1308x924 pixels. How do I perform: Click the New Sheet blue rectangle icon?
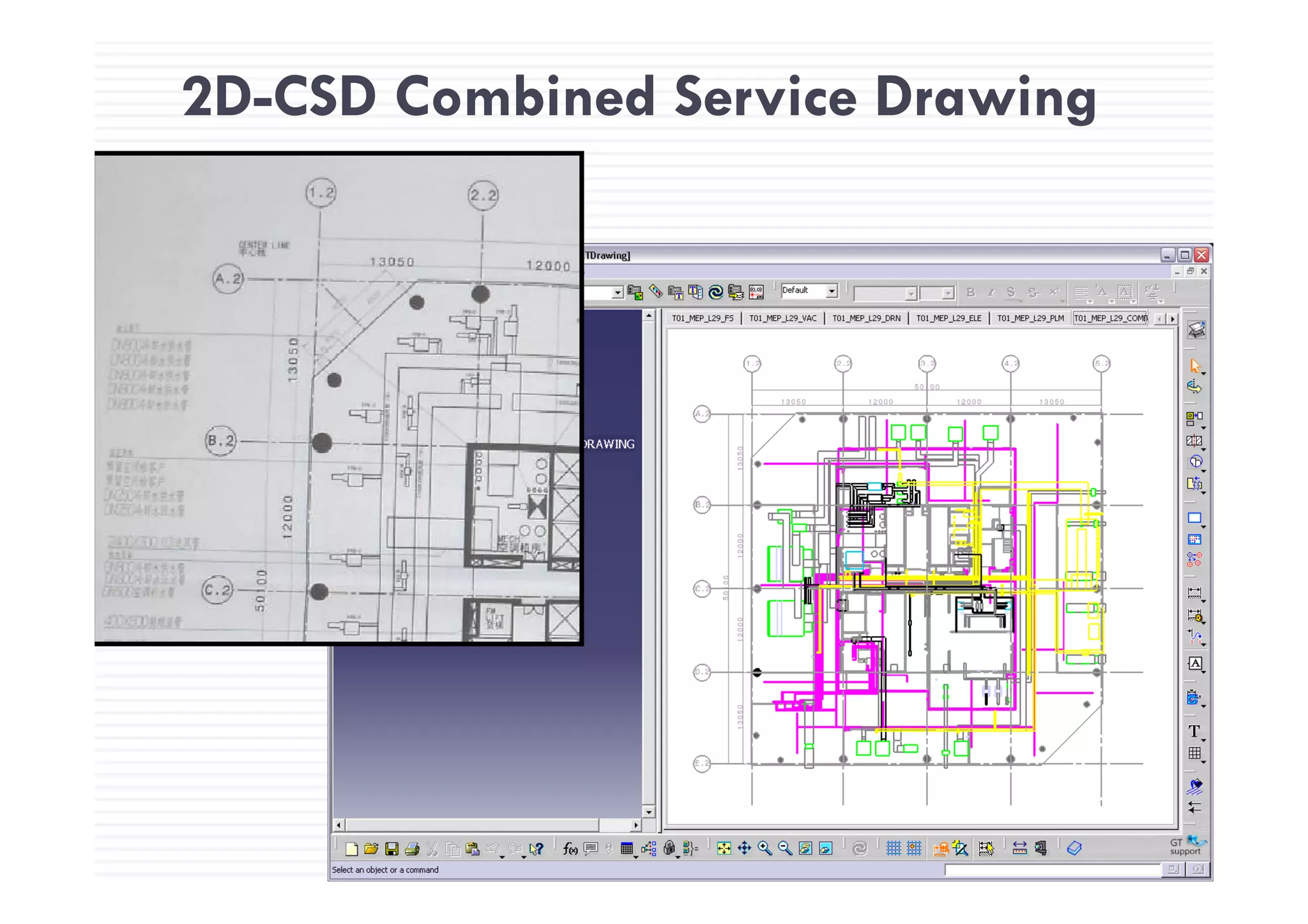tap(1194, 518)
